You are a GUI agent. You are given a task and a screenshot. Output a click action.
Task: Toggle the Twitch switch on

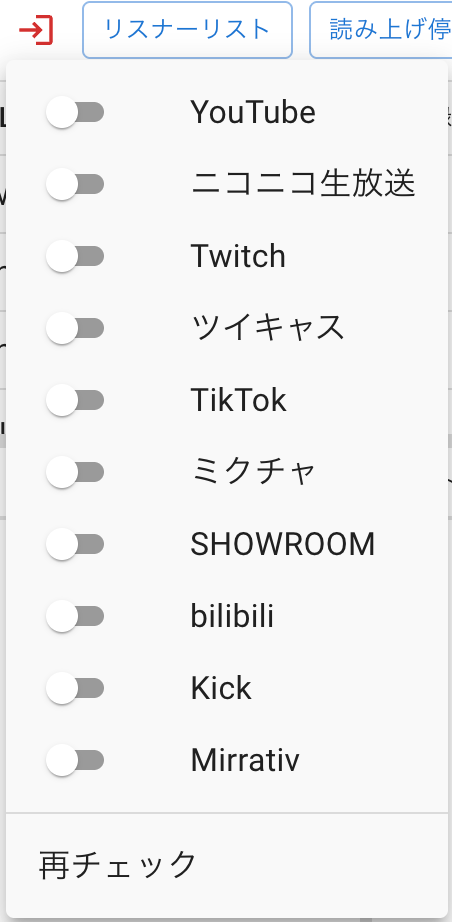click(75, 256)
